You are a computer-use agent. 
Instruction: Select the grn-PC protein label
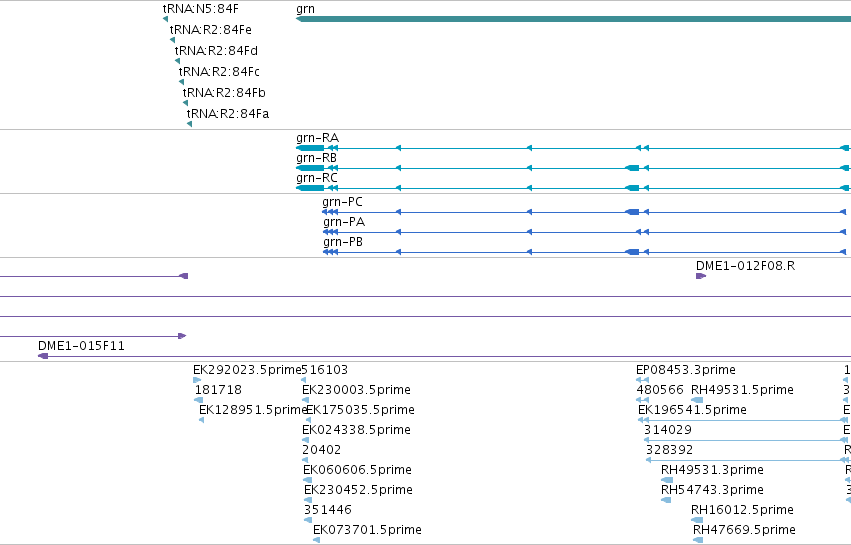click(342, 202)
